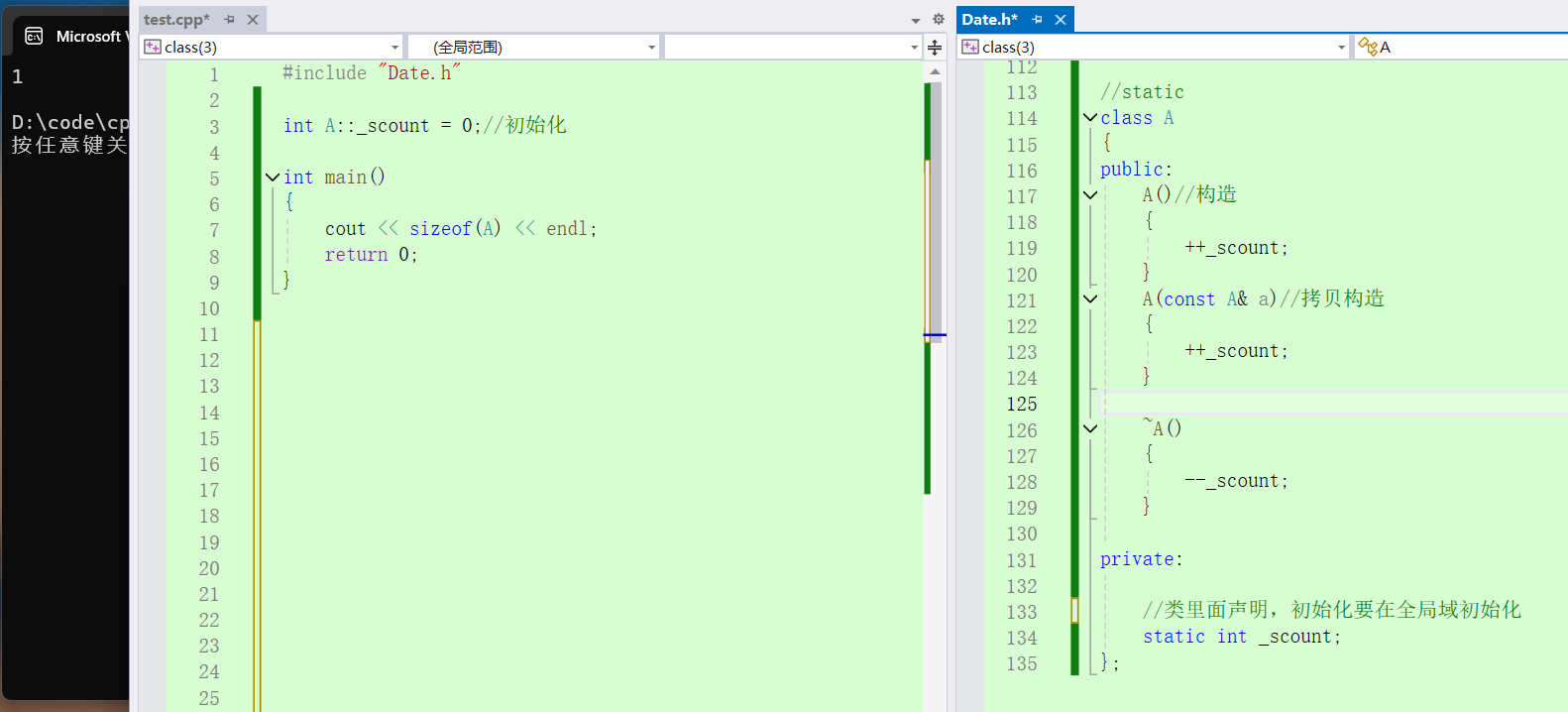The width and height of the screenshot is (1568, 712).
Task: Fold the copy constructor block
Action: [1090, 299]
